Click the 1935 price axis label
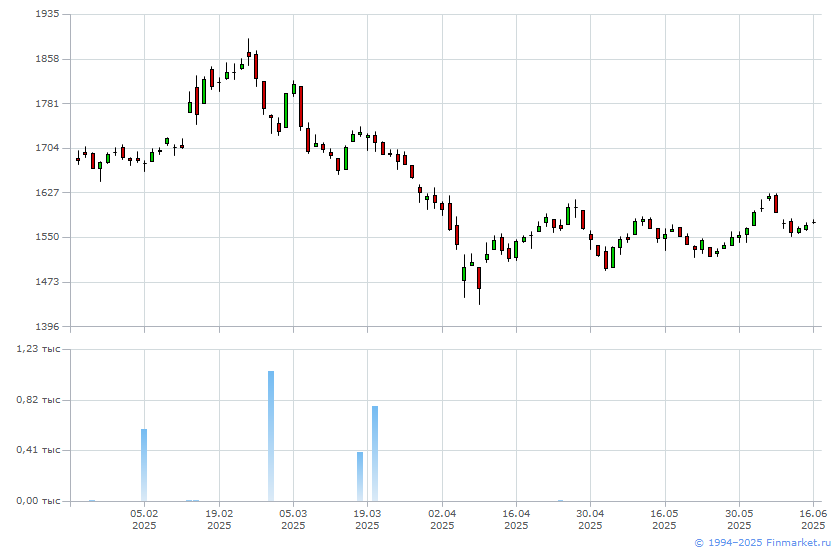 click(47, 14)
